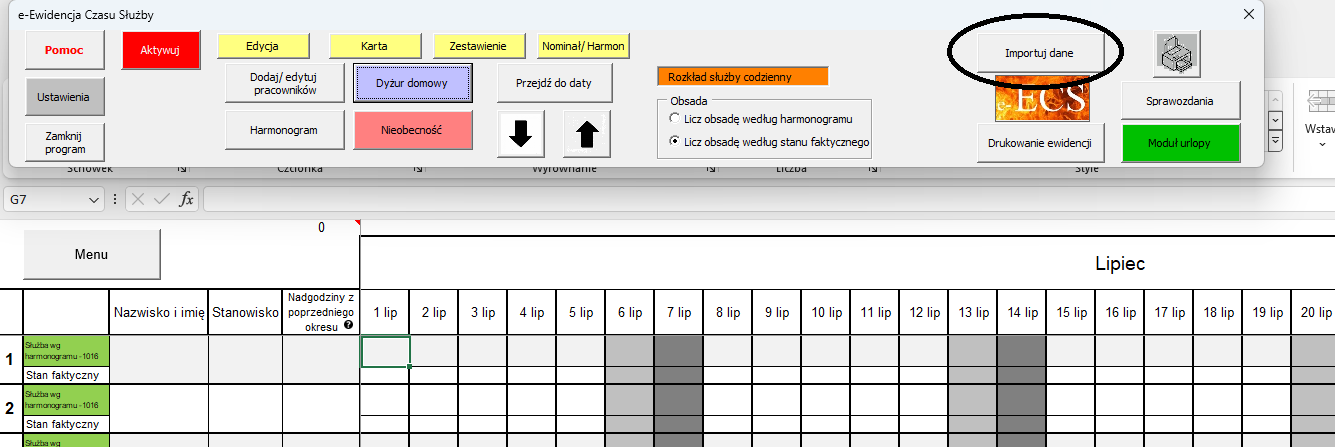Image resolution: width=1335 pixels, height=447 pixels.
Task: Click the Dyżur domowy button
Action: click(x=411, y=83)
